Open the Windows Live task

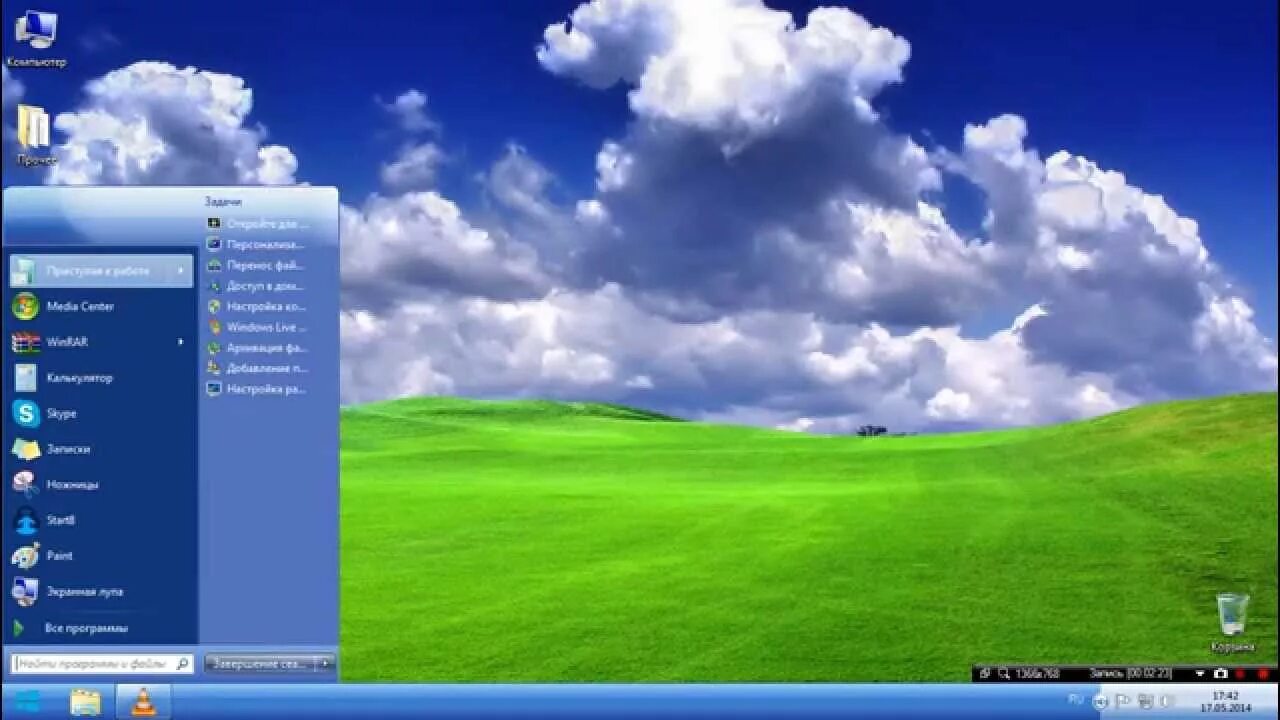(x=257, y=327)
